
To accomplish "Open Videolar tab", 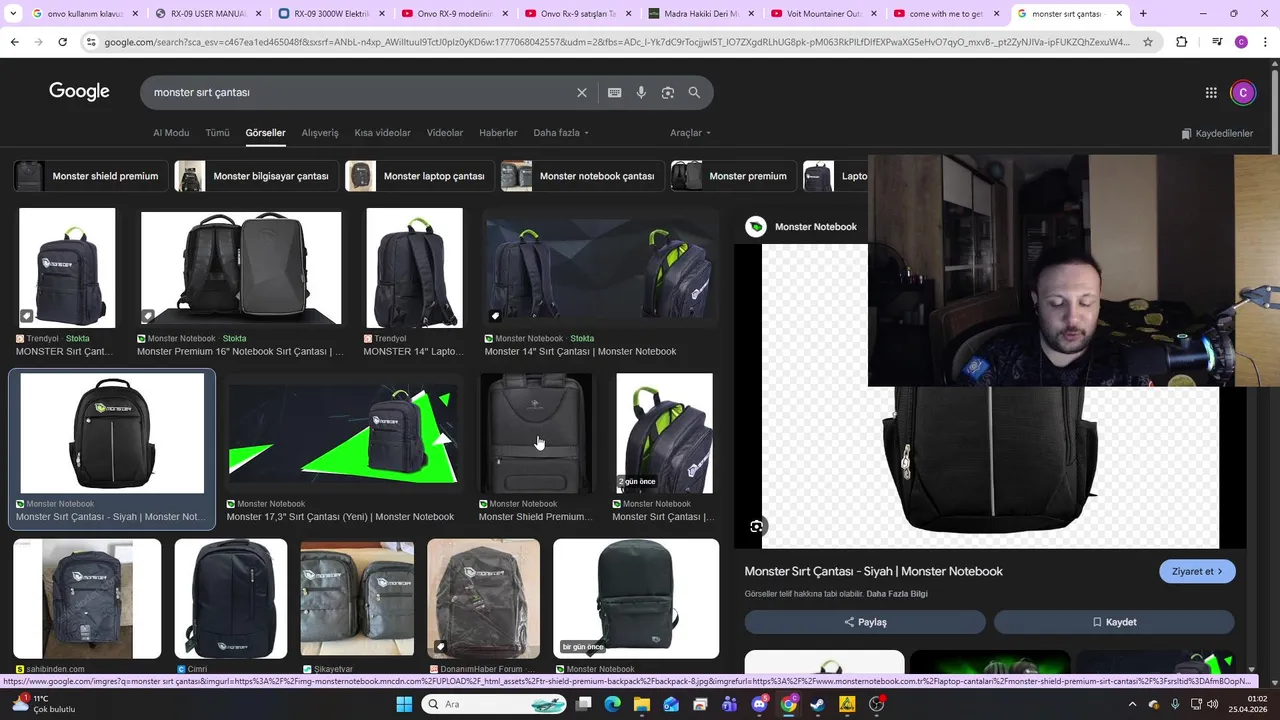I will coord(445,133).
